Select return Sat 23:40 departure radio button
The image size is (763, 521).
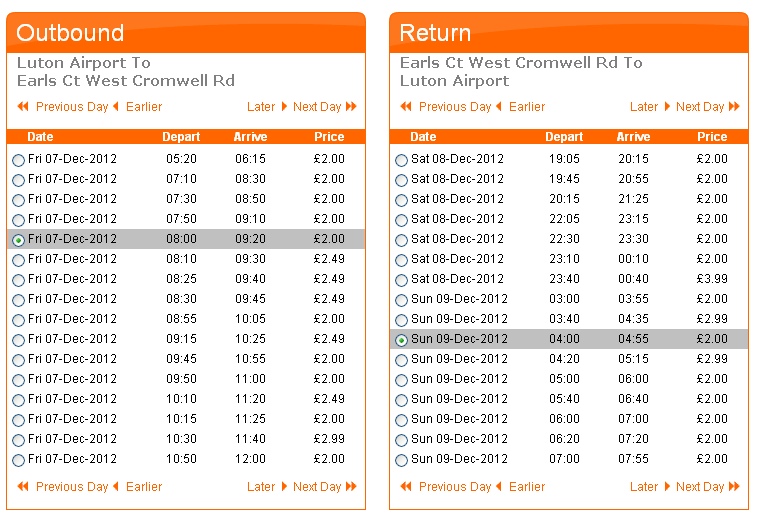tap(401, 280)
